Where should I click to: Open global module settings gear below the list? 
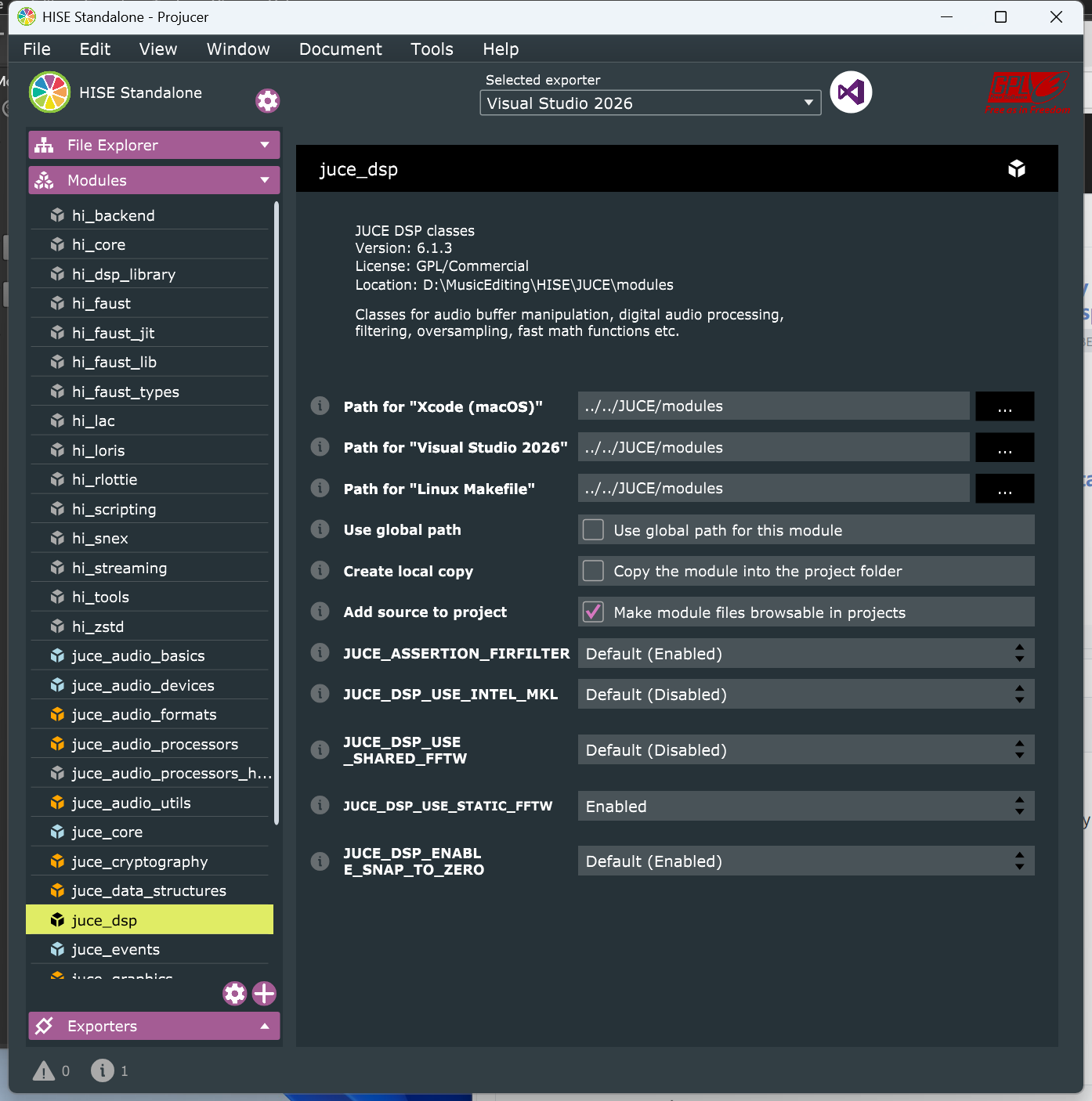tap(234, 993)
